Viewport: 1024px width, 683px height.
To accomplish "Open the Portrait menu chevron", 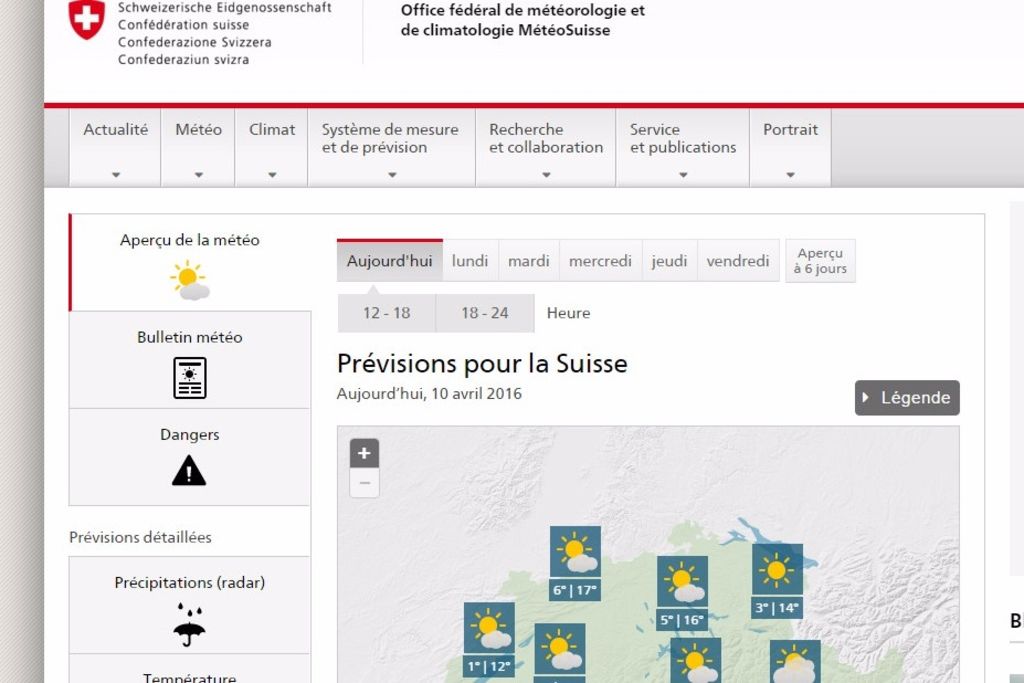I will pos(790,173).
